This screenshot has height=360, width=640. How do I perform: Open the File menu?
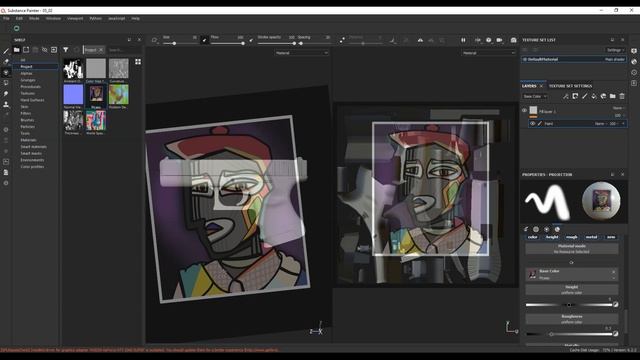click(7, 18)
